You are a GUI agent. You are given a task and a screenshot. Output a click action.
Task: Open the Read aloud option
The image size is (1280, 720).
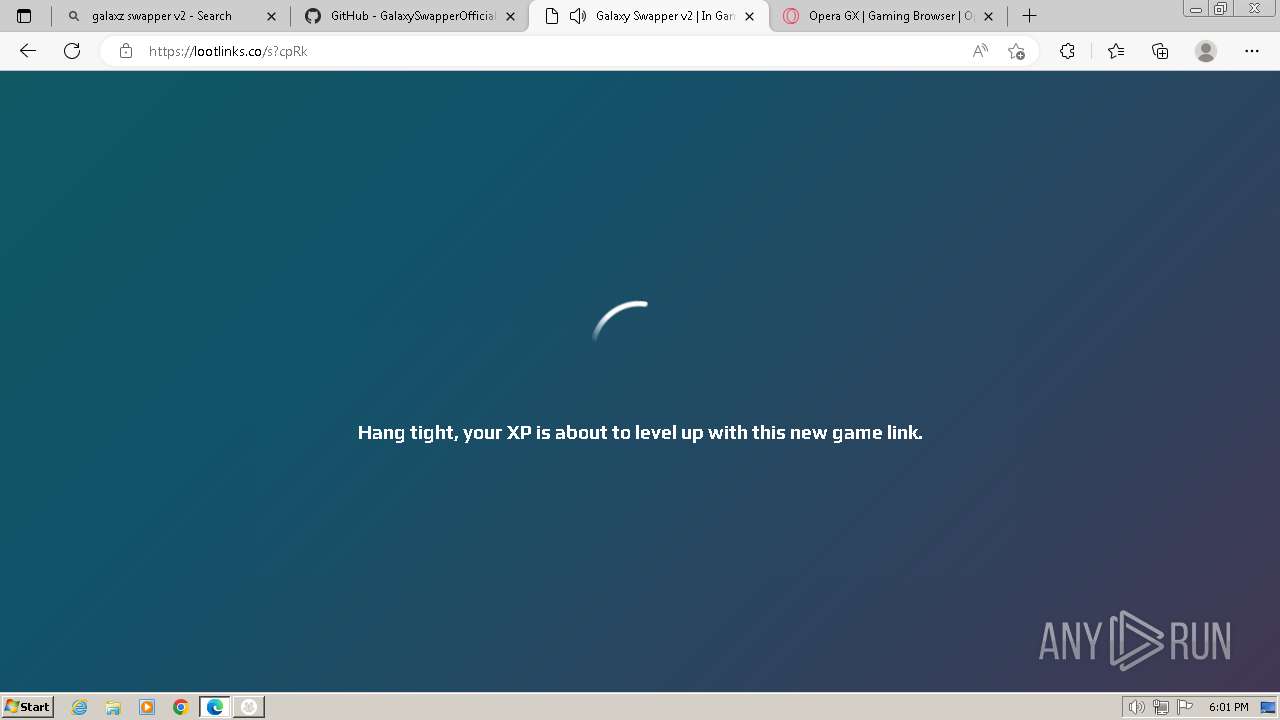coord(980,51)
